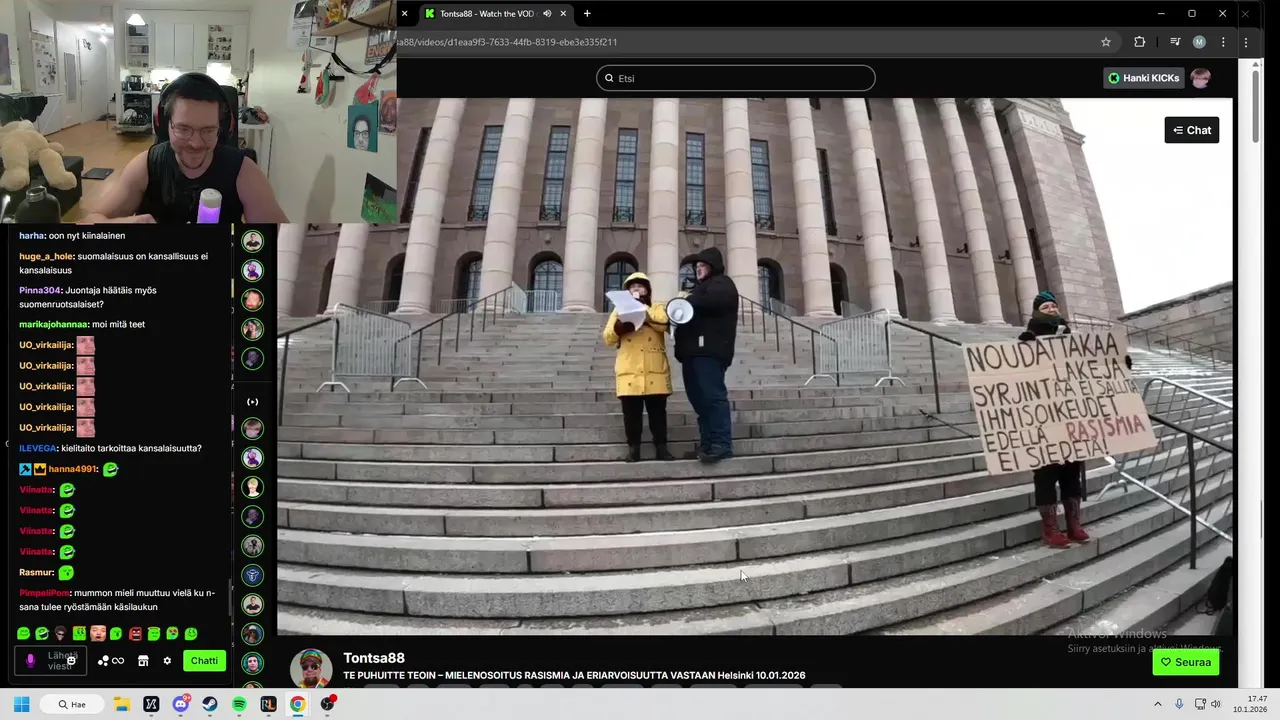
Task: Click the system tray microphone icon
Action: click(x=1179, y=704)
